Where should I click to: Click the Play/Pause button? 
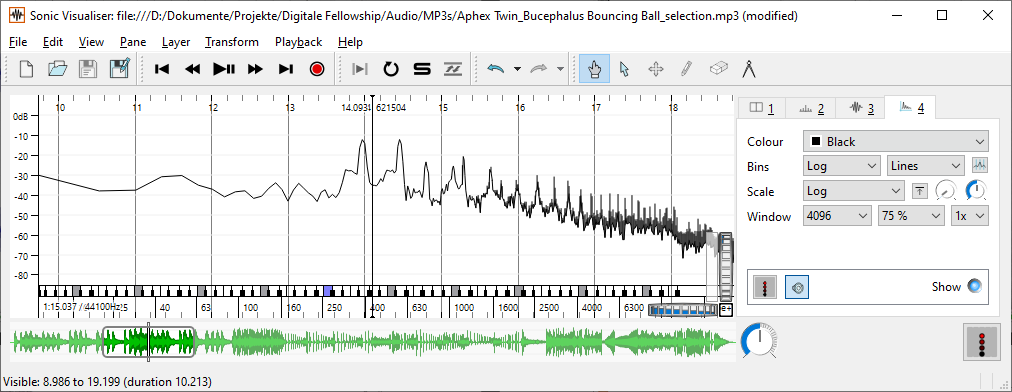[224, 69]
